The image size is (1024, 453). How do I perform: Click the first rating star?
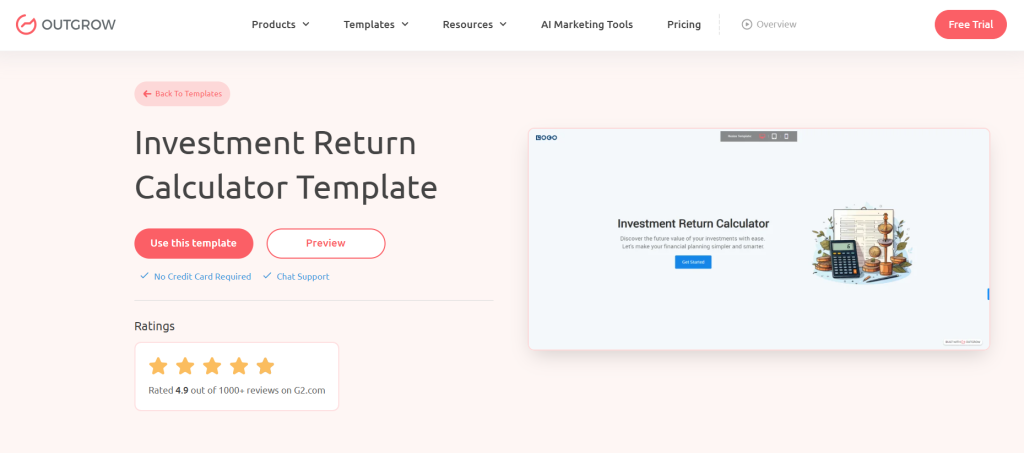(158, 366)
